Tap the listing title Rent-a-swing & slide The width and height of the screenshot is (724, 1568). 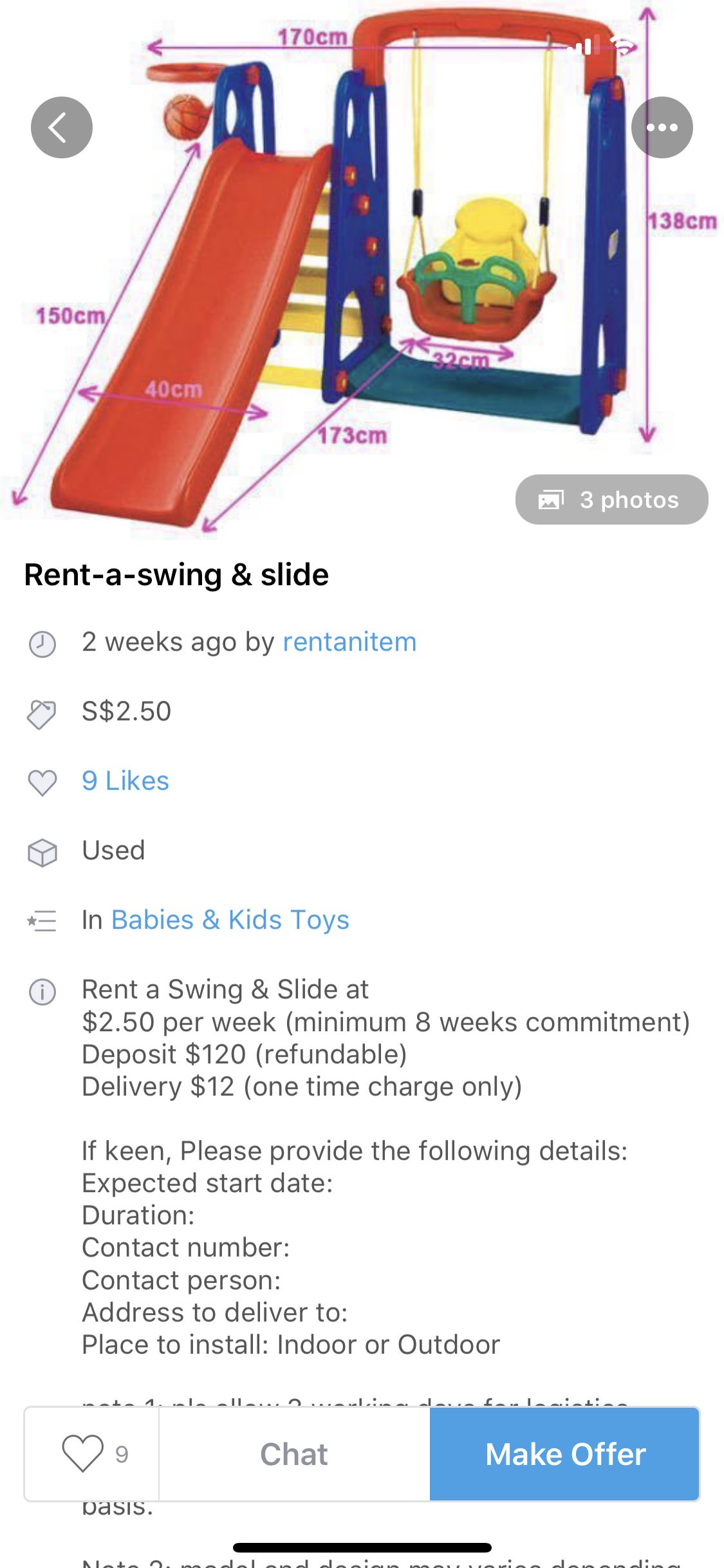(x=176, y=575)
